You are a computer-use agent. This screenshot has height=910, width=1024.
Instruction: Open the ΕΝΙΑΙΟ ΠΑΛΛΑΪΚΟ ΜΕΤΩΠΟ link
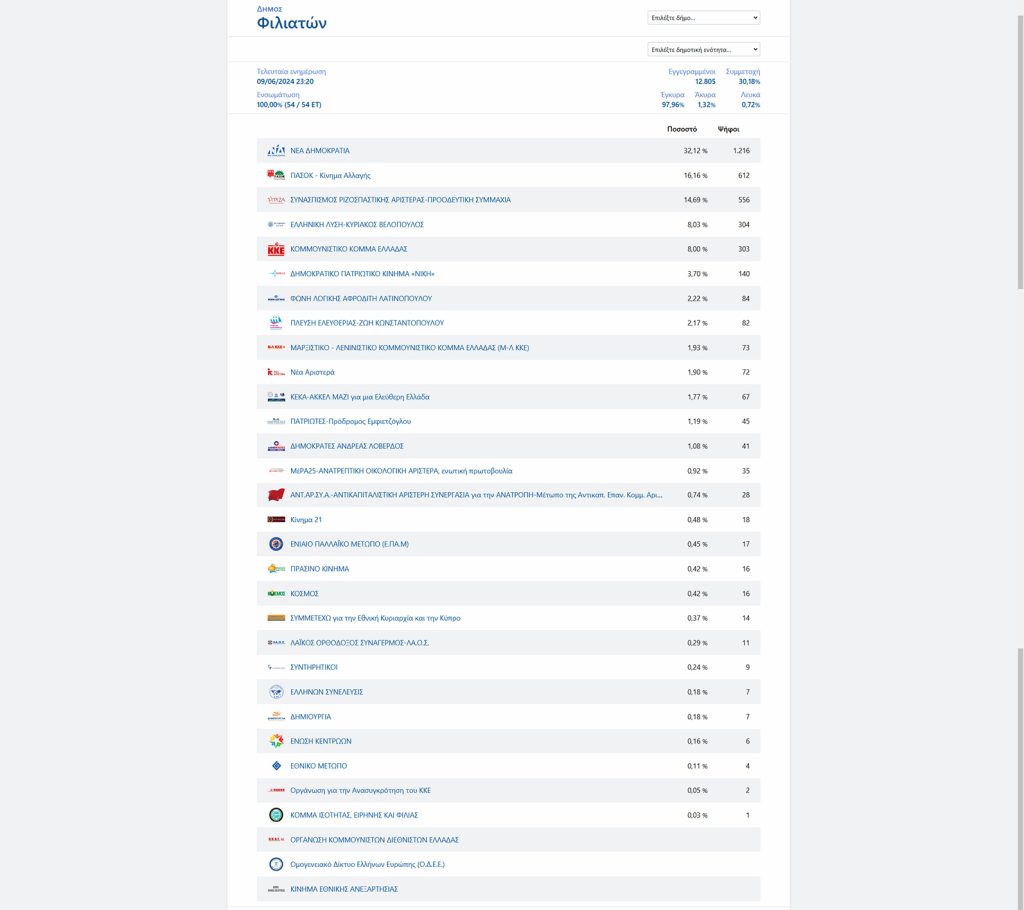(x=349, y=544)
